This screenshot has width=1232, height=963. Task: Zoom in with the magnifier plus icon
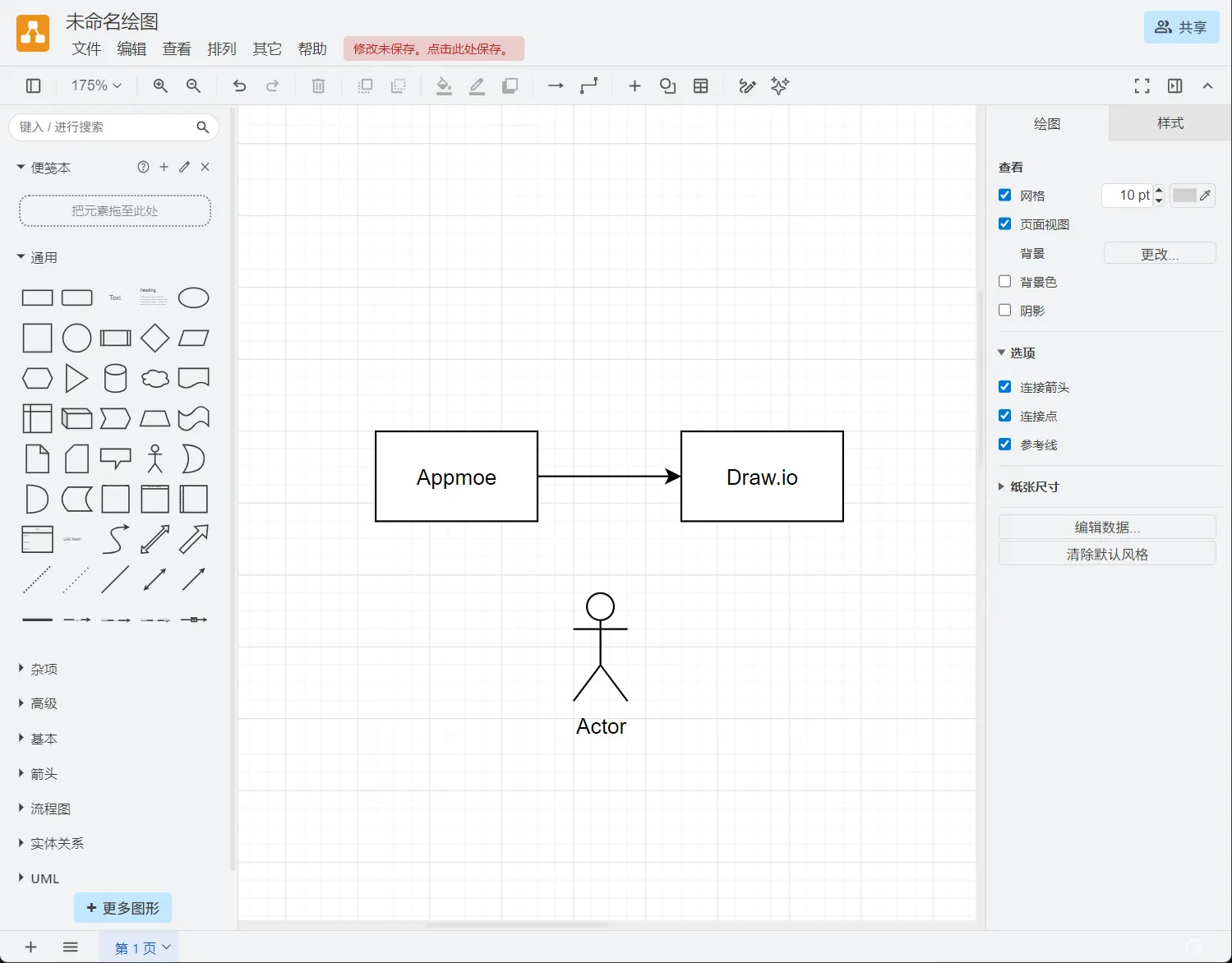160,85
